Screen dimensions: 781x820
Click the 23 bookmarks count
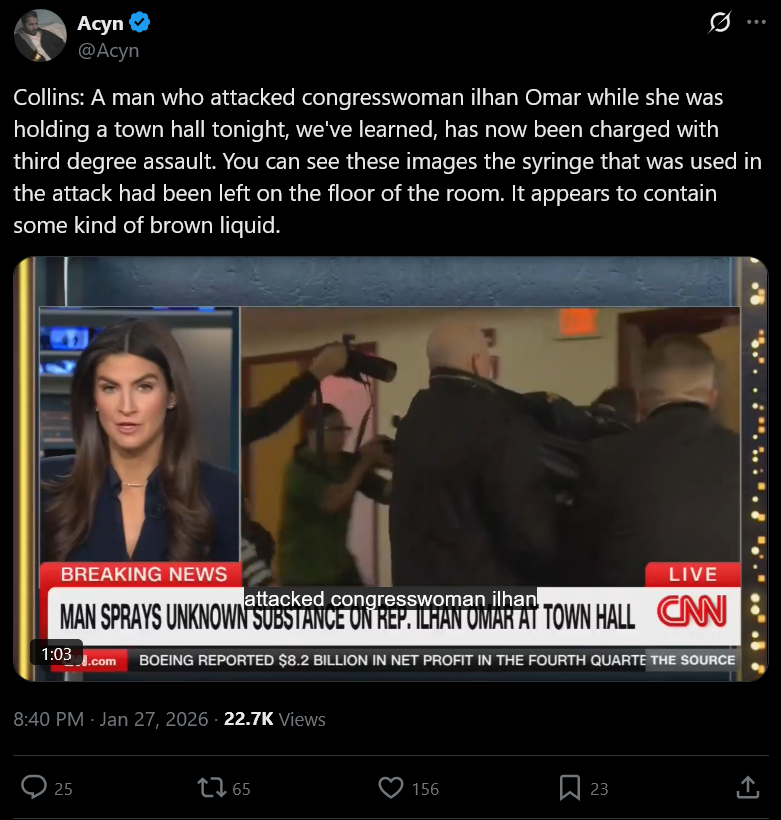pos(599,789)
